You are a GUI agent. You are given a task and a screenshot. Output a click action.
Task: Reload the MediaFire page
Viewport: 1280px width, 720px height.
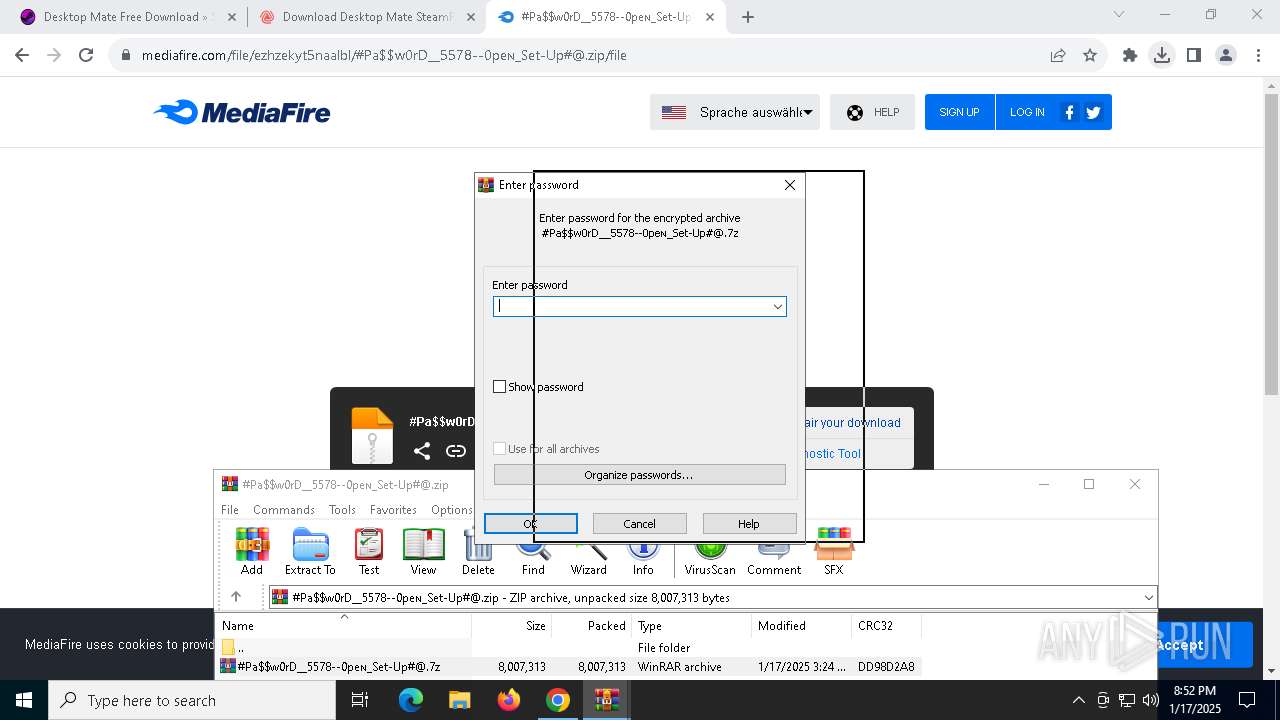point(86,55)
